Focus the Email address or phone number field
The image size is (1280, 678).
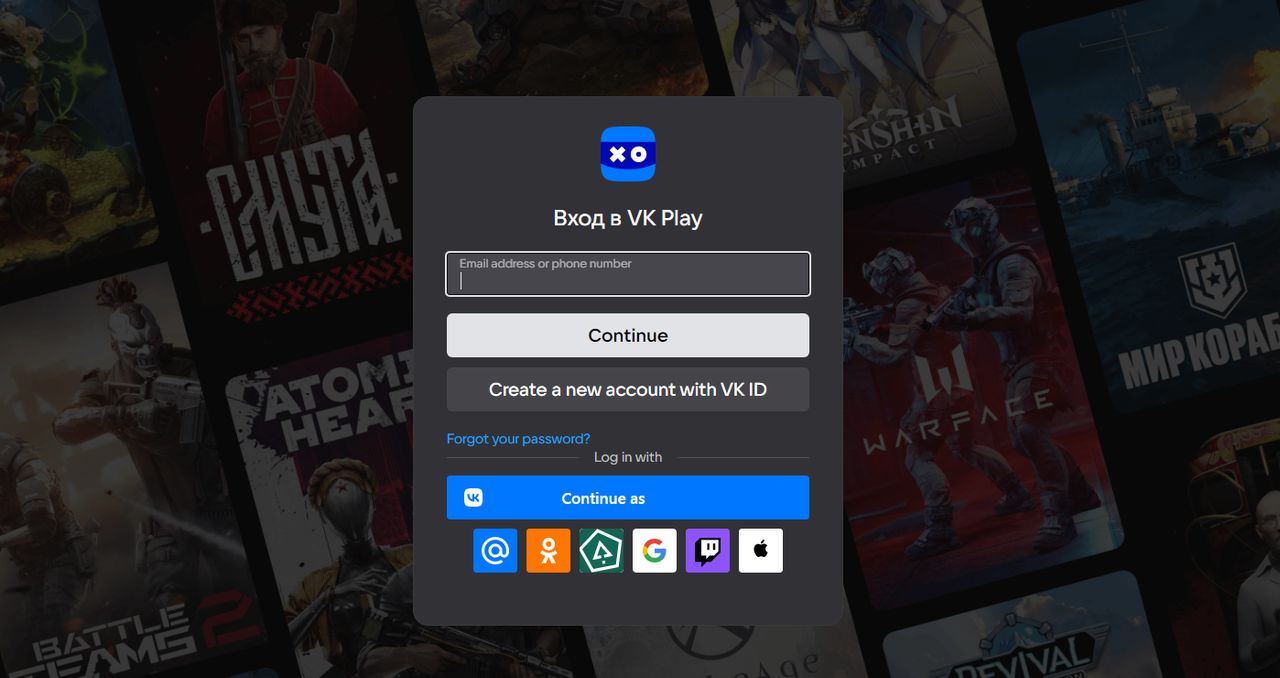[x=627, y=280]
